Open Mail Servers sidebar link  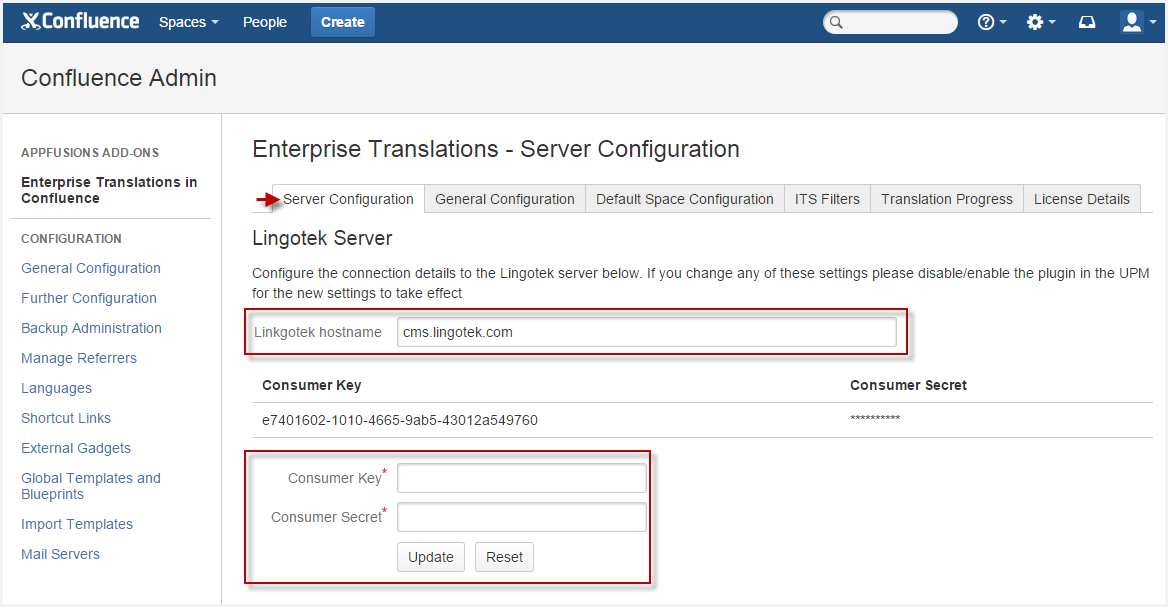click(x=60, y=554)
